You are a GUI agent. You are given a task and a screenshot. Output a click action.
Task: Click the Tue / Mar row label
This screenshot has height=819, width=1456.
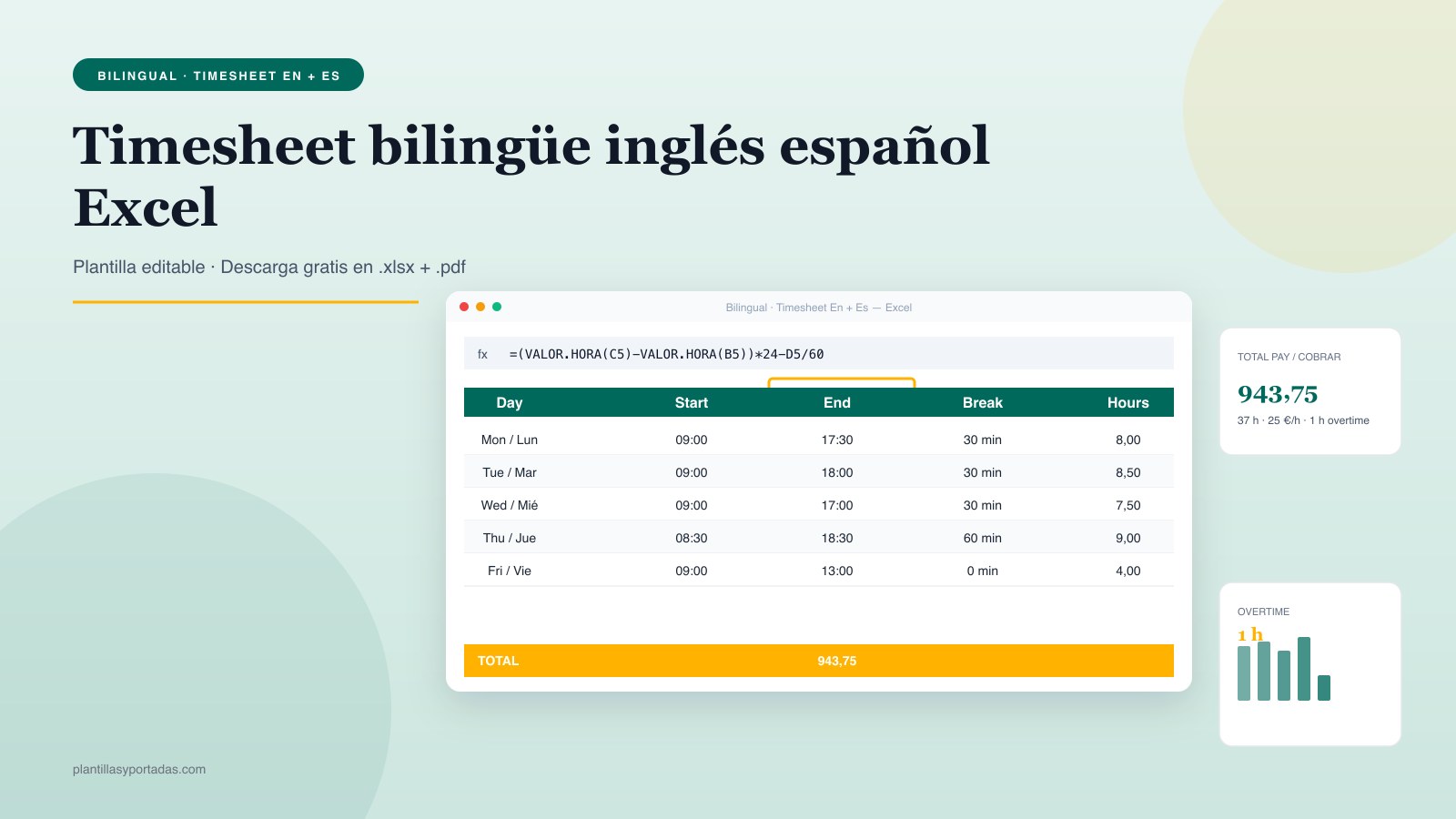510,472
